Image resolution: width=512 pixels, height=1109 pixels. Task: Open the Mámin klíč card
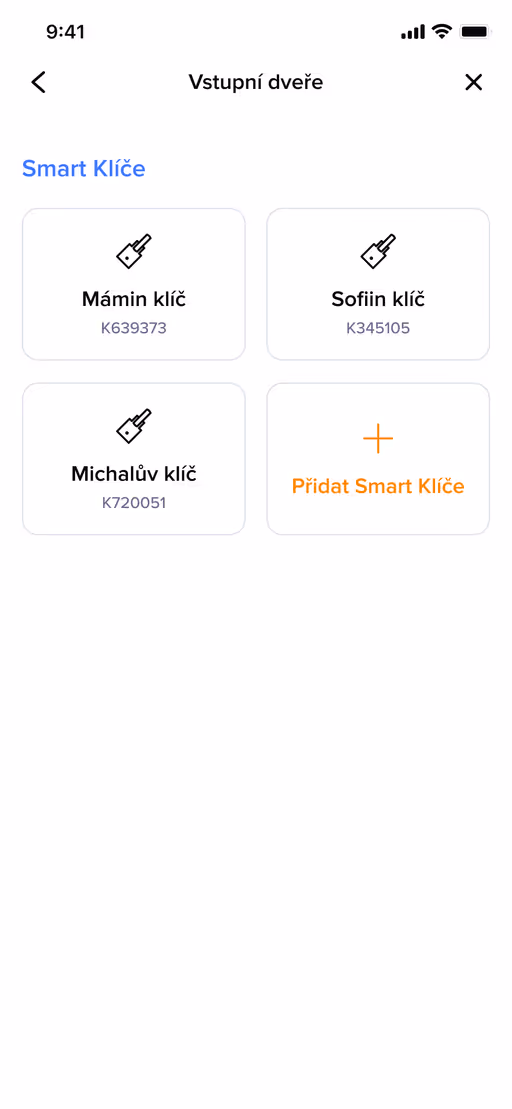point(134,284)
